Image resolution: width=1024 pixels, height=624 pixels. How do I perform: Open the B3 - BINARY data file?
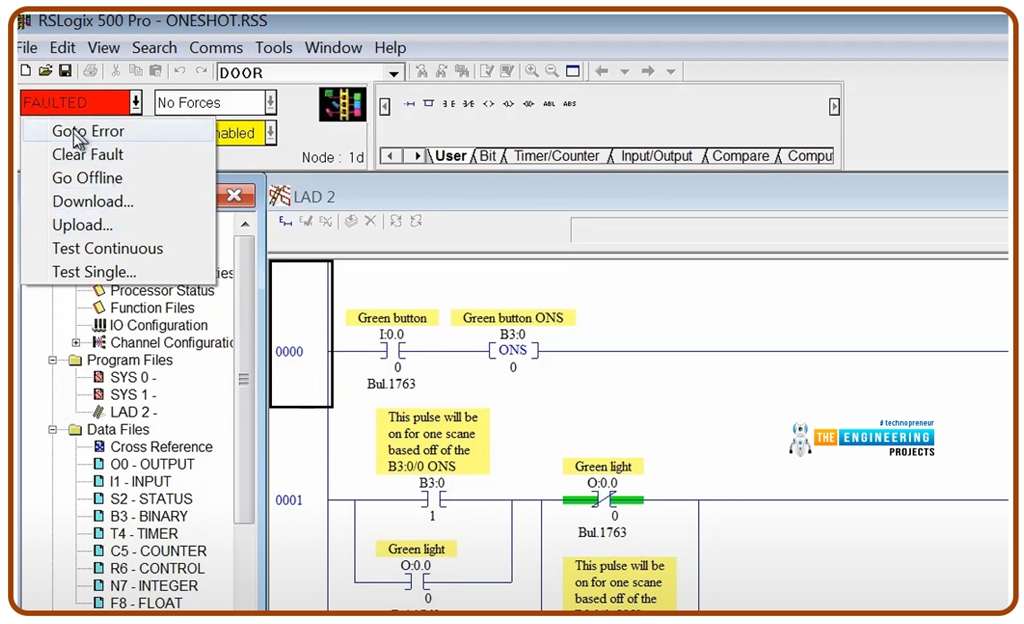tap(148, 516)
